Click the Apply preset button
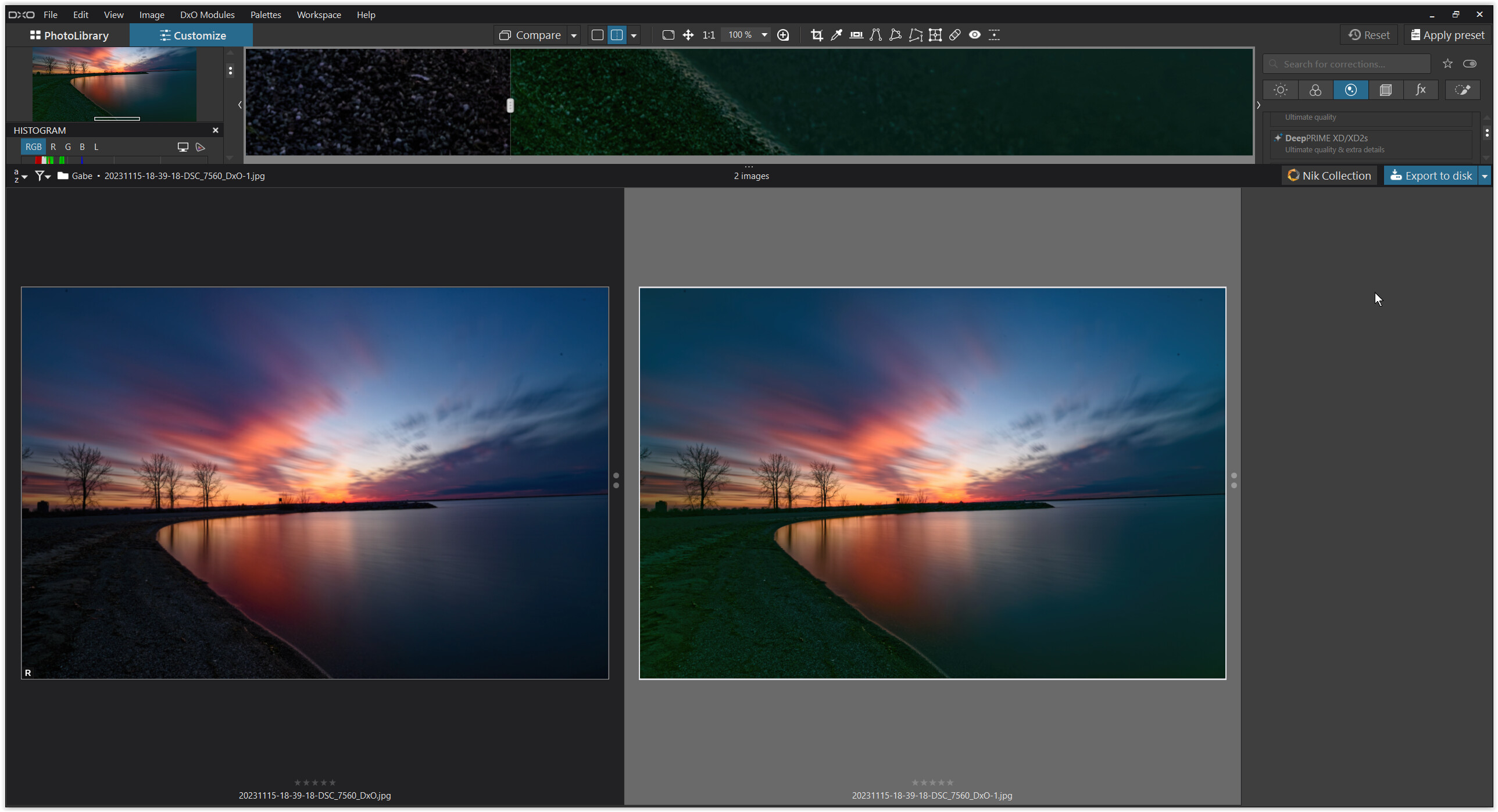The width and height of the screenshot is (1498, 812). (x=1447, y=35)
